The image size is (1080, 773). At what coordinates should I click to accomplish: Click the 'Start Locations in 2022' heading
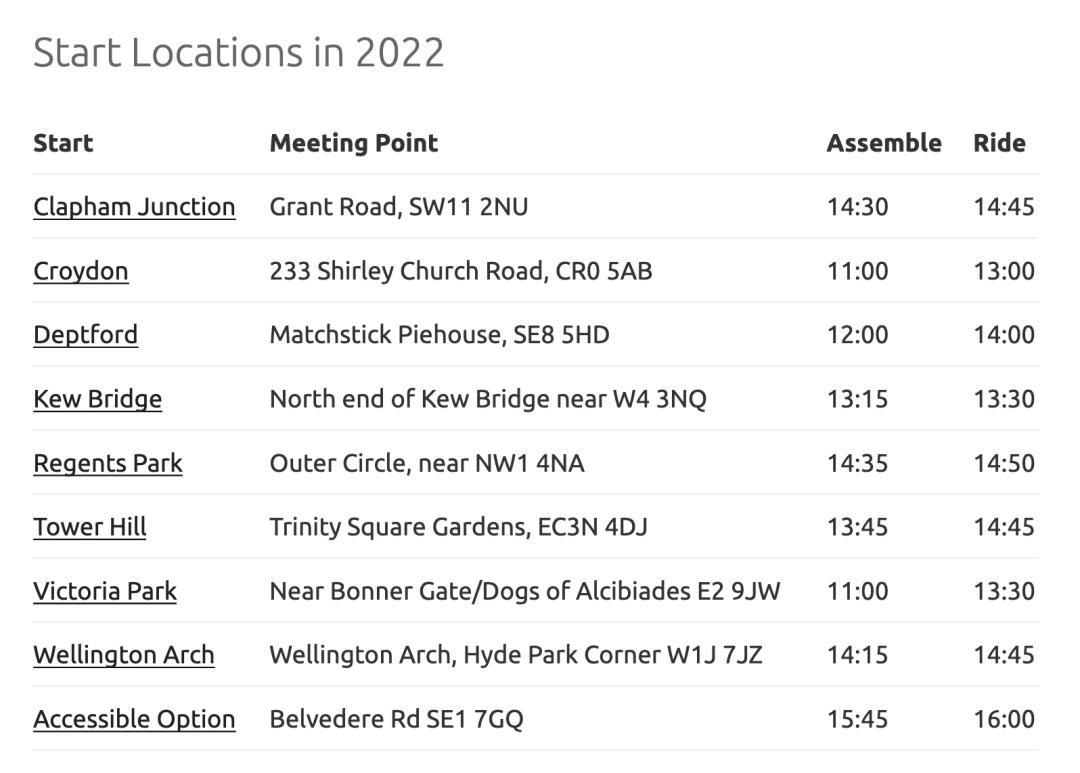tap(238, 52)
